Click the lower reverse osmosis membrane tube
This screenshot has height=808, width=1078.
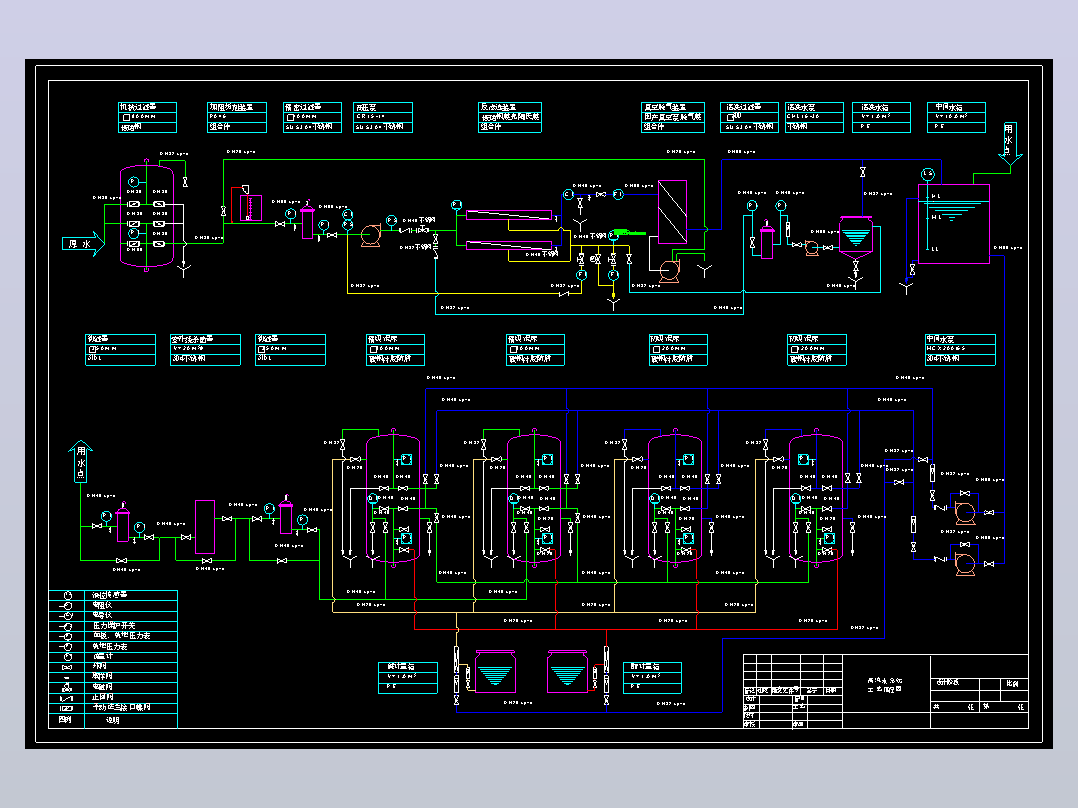509,245
